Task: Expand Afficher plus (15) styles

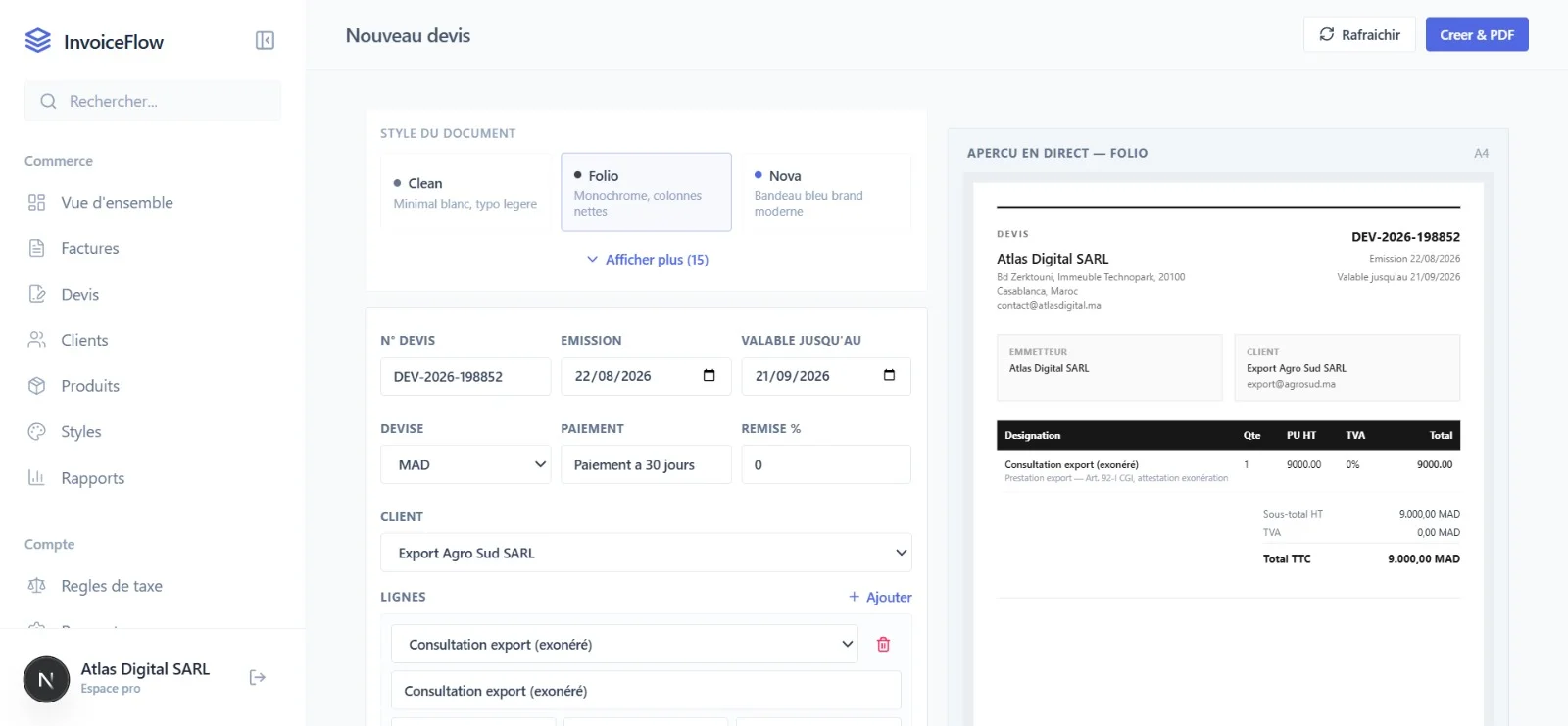Action: pyautogui.click(x=647, y=260)
